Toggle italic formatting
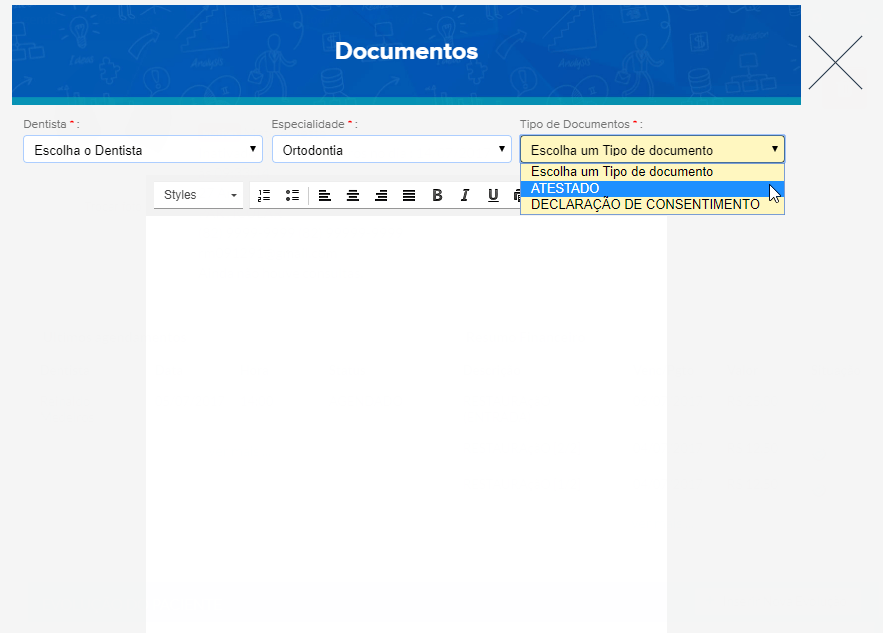This screenshot has width=883, height=633. click(x=465, y=195)
